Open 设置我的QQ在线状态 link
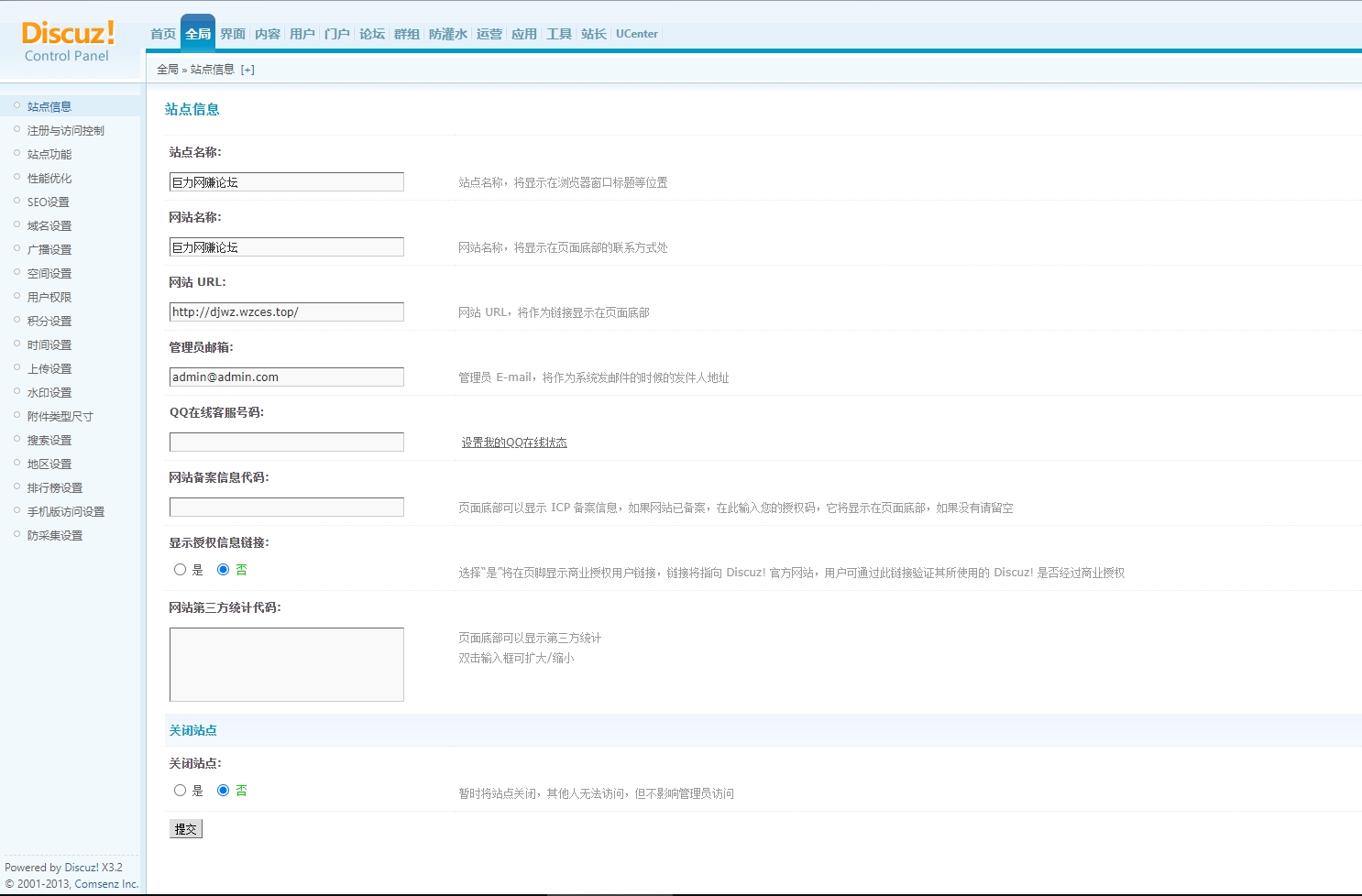 [514, 443]
